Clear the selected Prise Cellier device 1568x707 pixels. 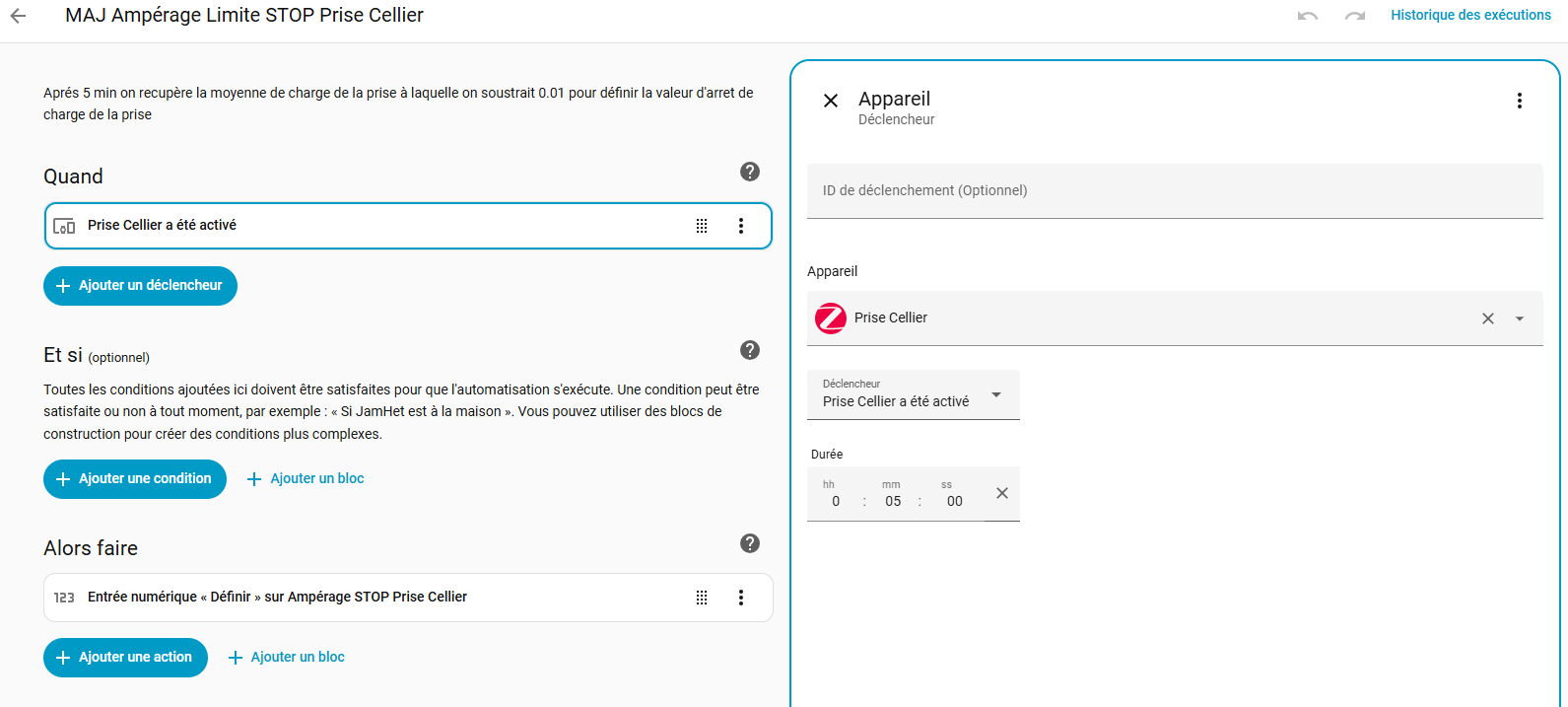click(1488, 318)
